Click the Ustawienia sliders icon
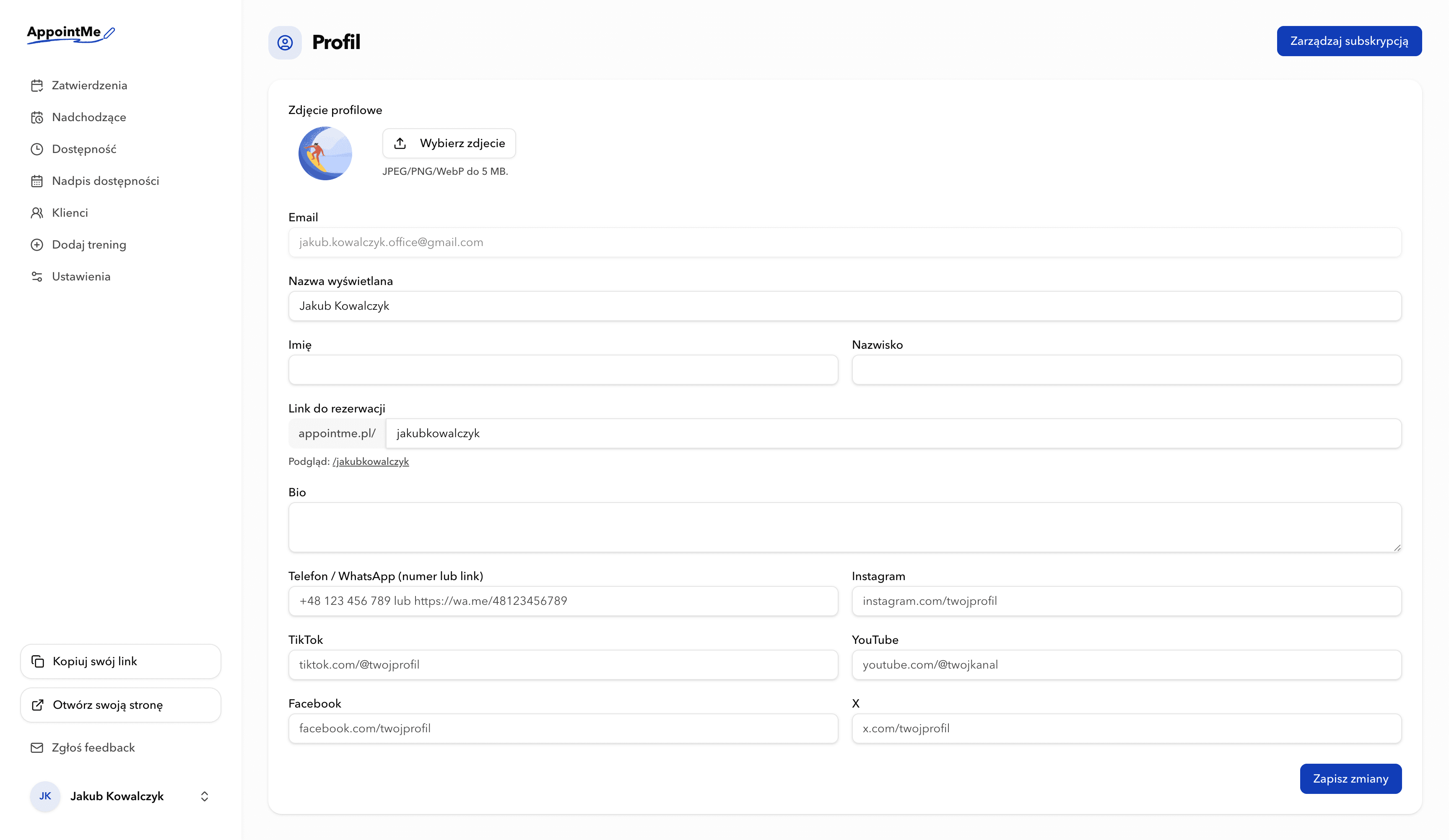This screenshot has width=1449, height=840. pyautogui.click(x=37, y=277)
